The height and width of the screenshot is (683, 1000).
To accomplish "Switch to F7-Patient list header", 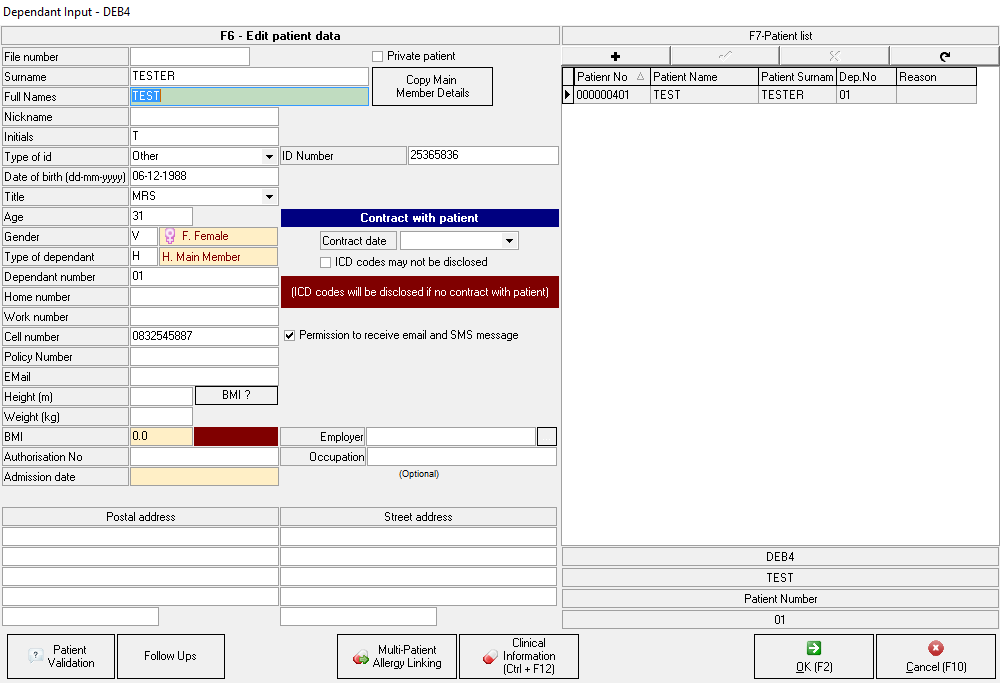I will pos(780,36).
